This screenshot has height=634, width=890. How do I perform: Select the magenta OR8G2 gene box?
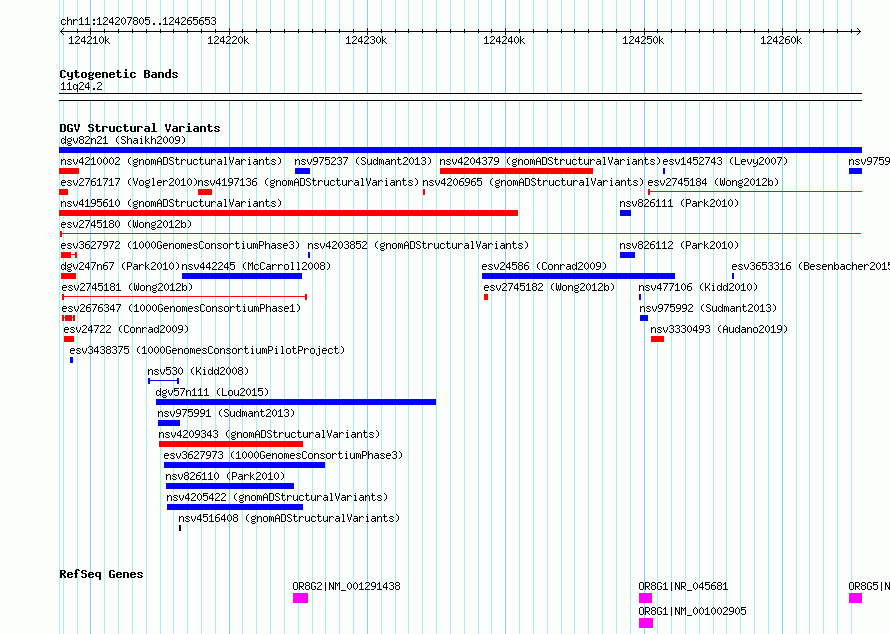click(300, 598)
